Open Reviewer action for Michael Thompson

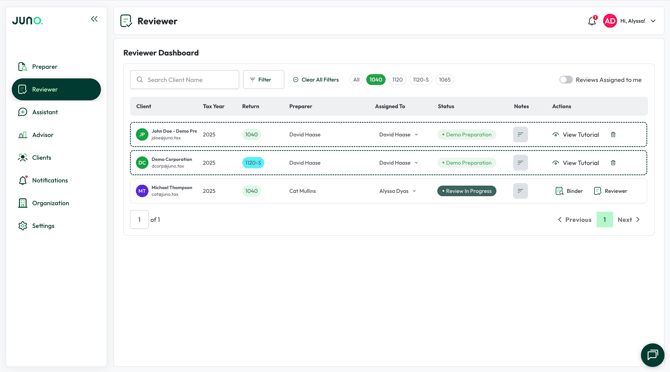tap(611, 191)
